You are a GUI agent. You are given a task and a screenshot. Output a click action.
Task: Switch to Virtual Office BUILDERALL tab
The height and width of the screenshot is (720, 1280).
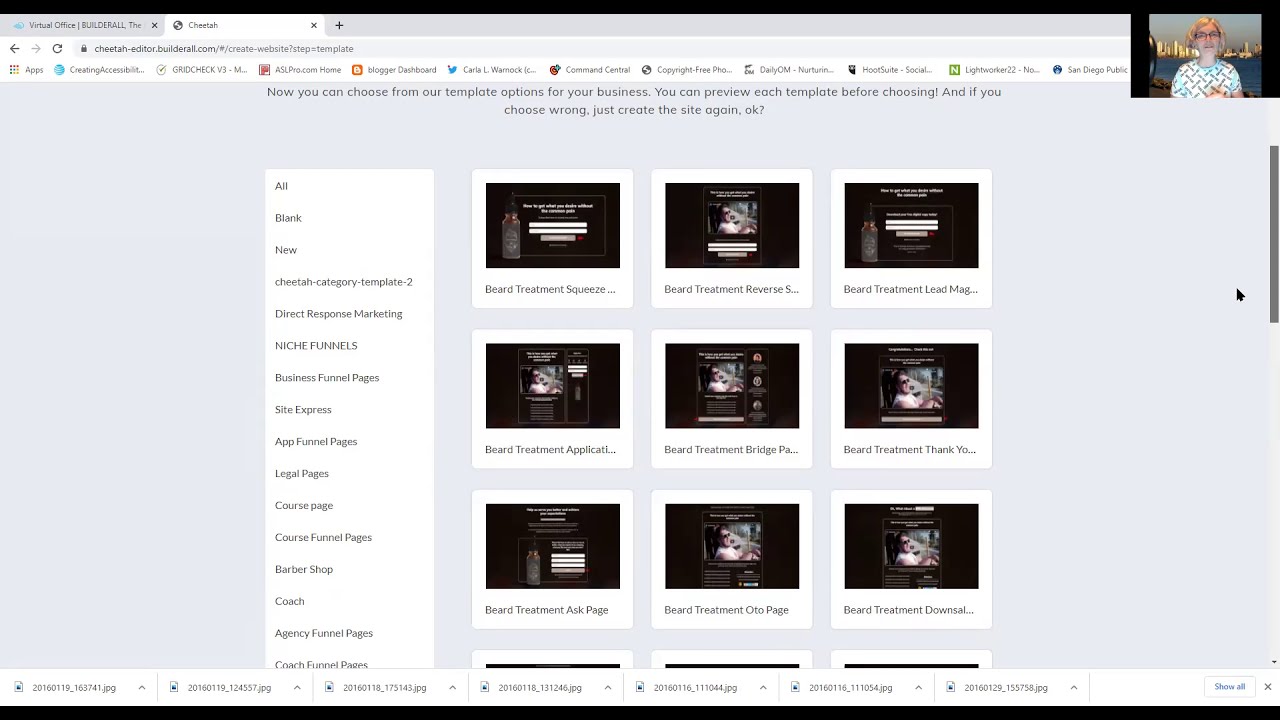click(82, 25)
